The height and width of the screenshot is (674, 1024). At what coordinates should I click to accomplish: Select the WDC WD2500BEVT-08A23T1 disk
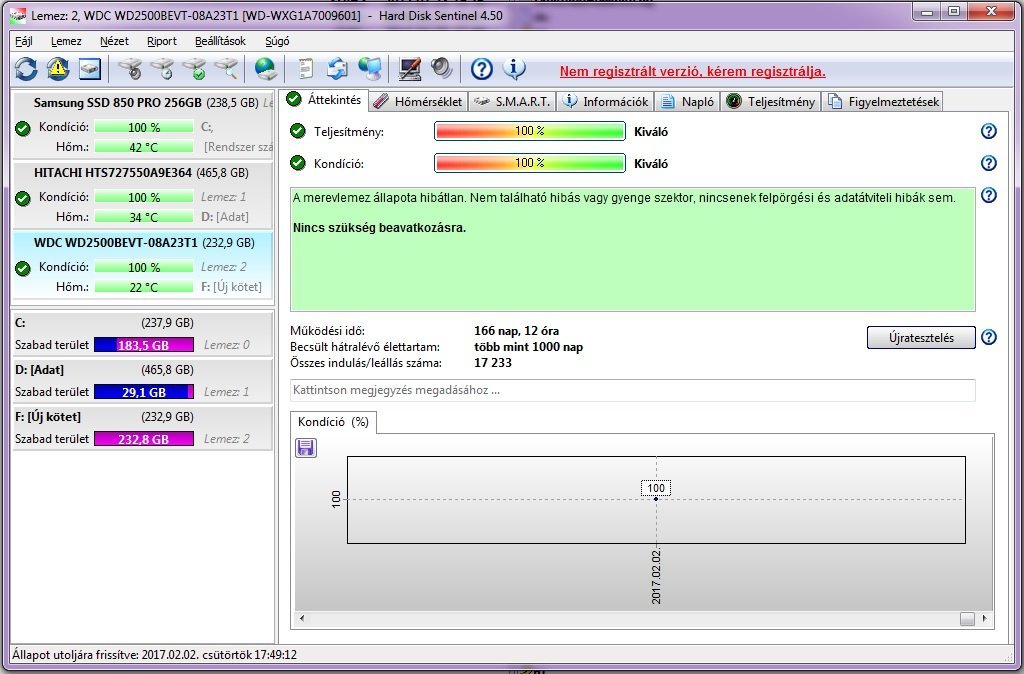pyautogui.click(x=143, y=265)
